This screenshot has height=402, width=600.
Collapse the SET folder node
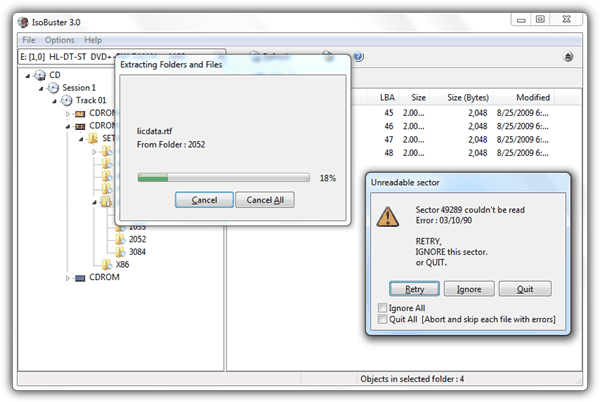click(x=81, y=139)
